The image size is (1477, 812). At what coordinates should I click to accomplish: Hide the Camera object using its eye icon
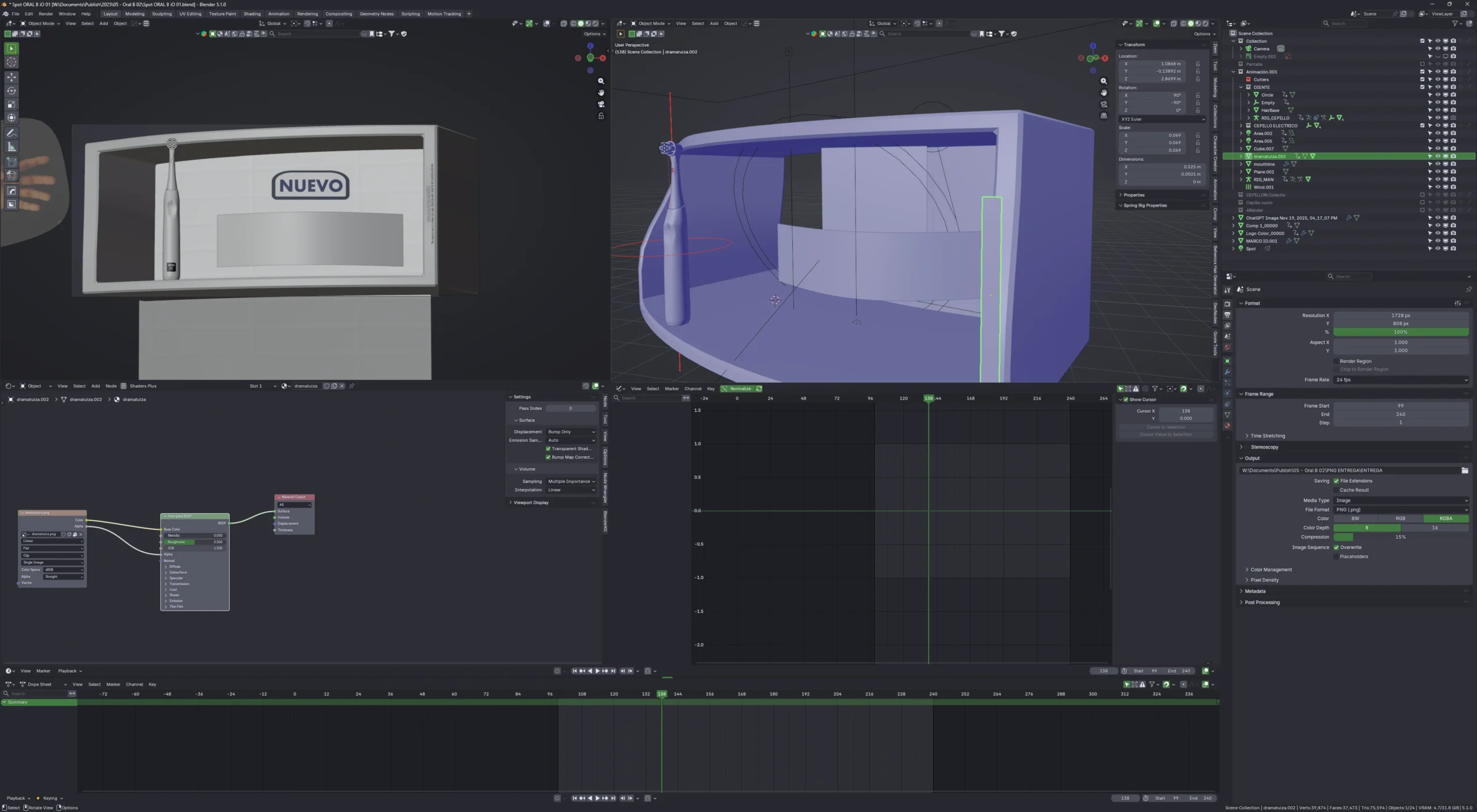click(x=1438, y=49)
